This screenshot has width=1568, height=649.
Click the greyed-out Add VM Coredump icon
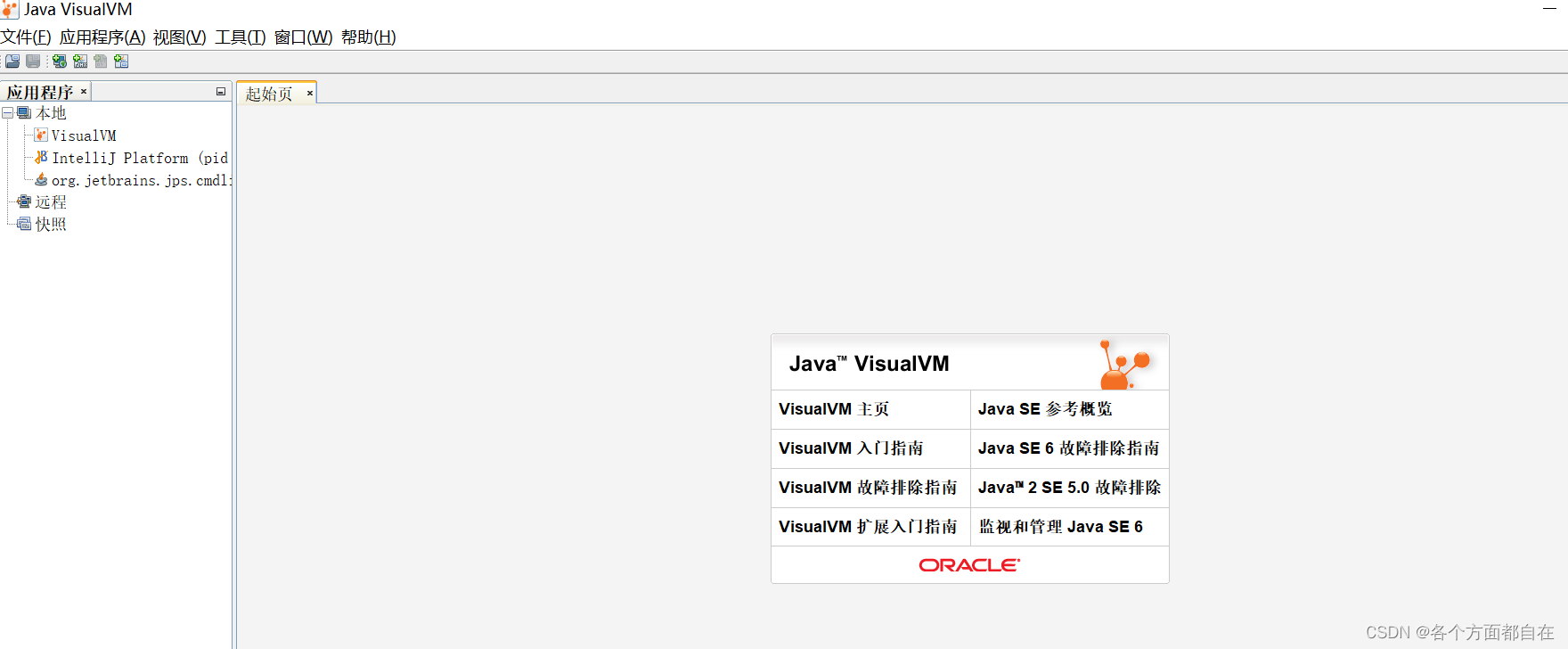point(101,62)
